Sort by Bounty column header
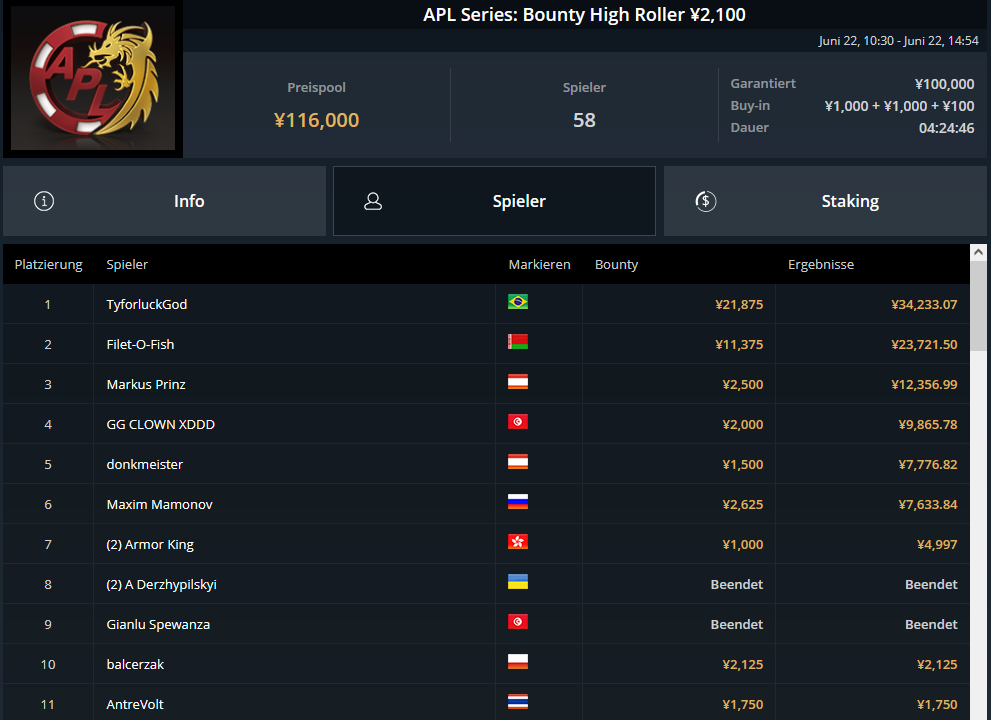991x720 pixels. [x=616, y=264]
